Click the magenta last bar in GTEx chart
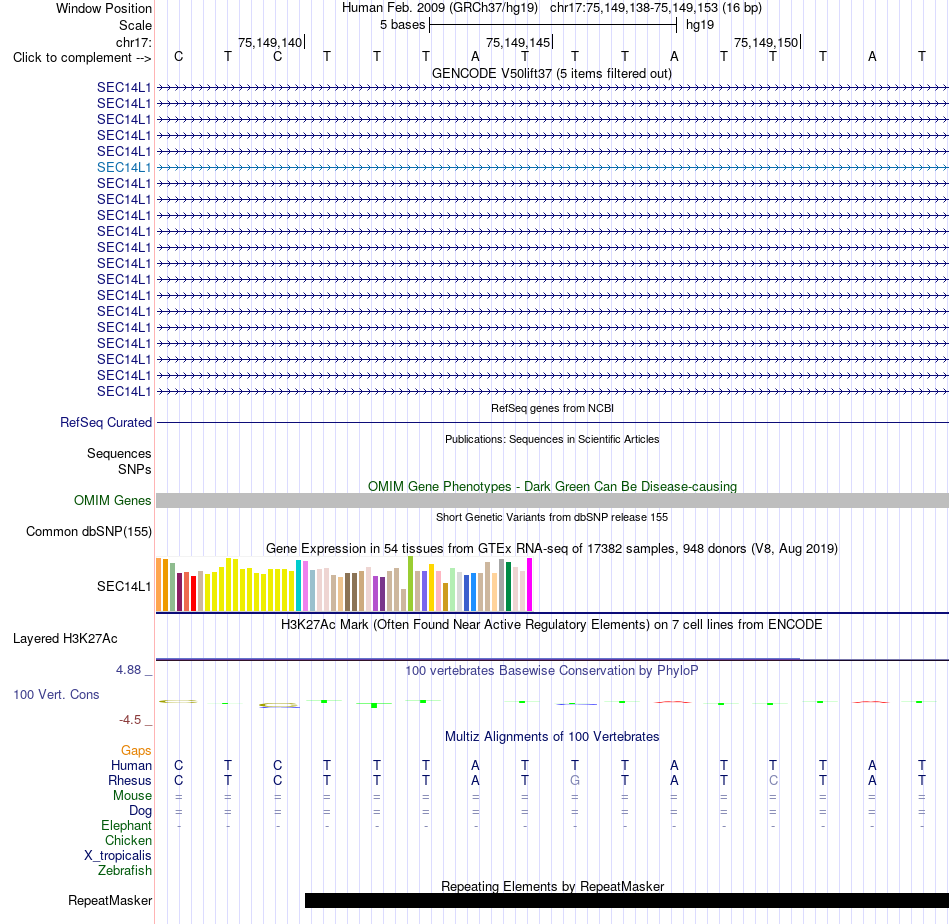The width and height of the screenshot is (950, 924). coord(530,585)
